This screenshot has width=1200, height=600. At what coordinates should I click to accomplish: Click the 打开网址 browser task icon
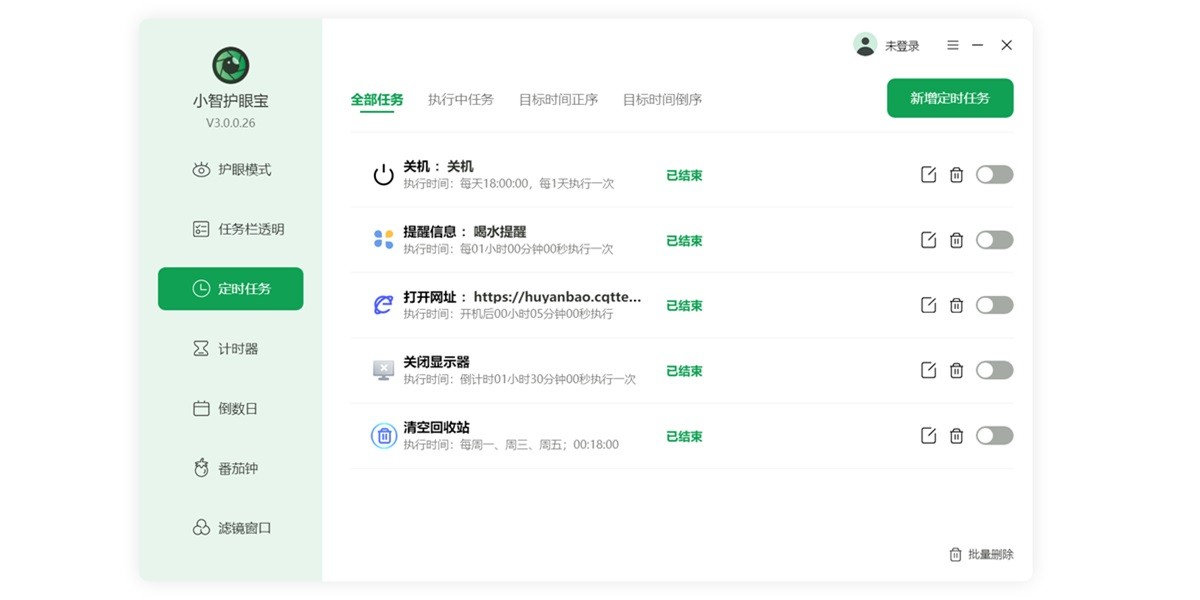click(381, 305)
